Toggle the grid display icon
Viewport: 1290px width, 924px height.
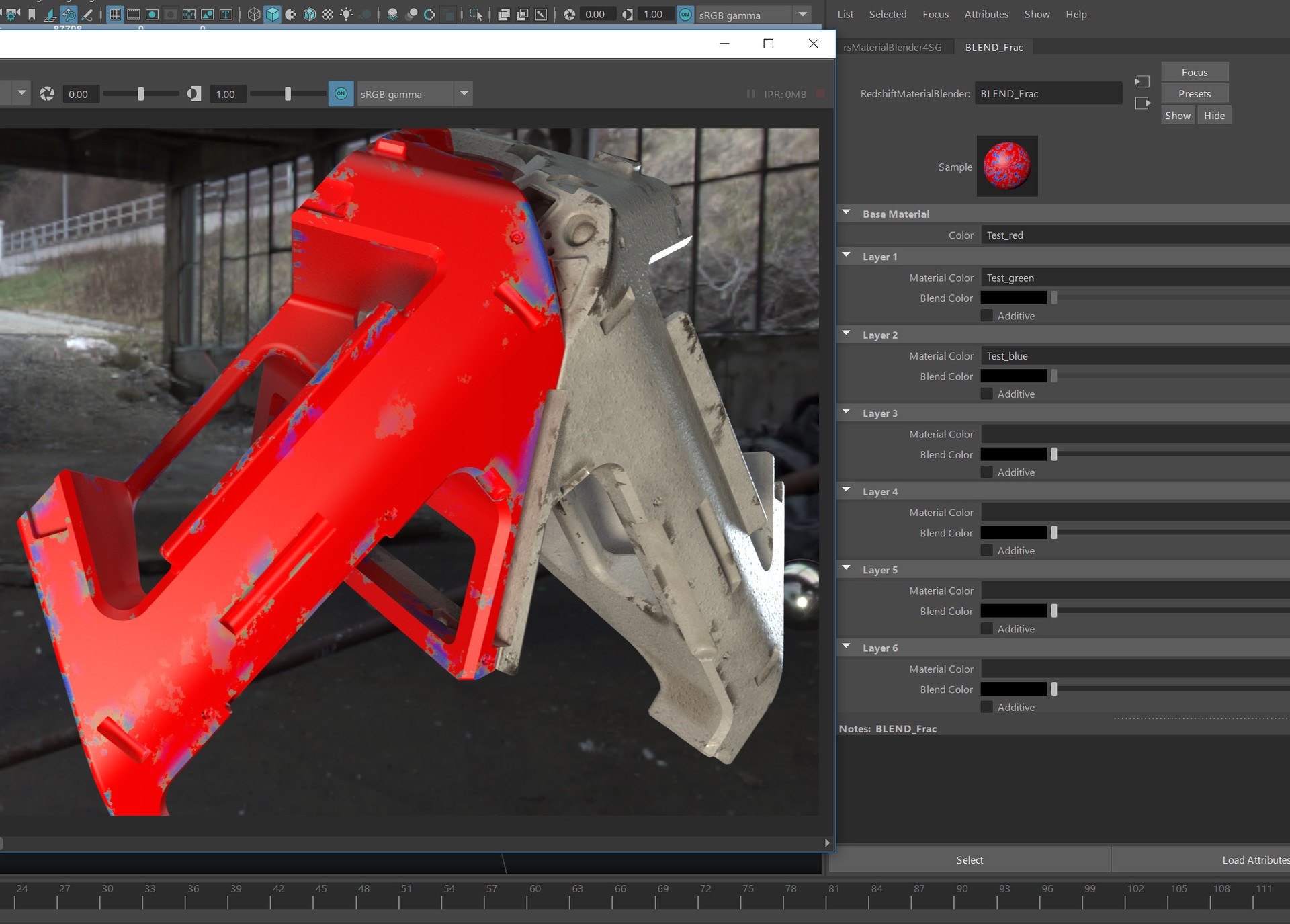click(x=115, y=14)
